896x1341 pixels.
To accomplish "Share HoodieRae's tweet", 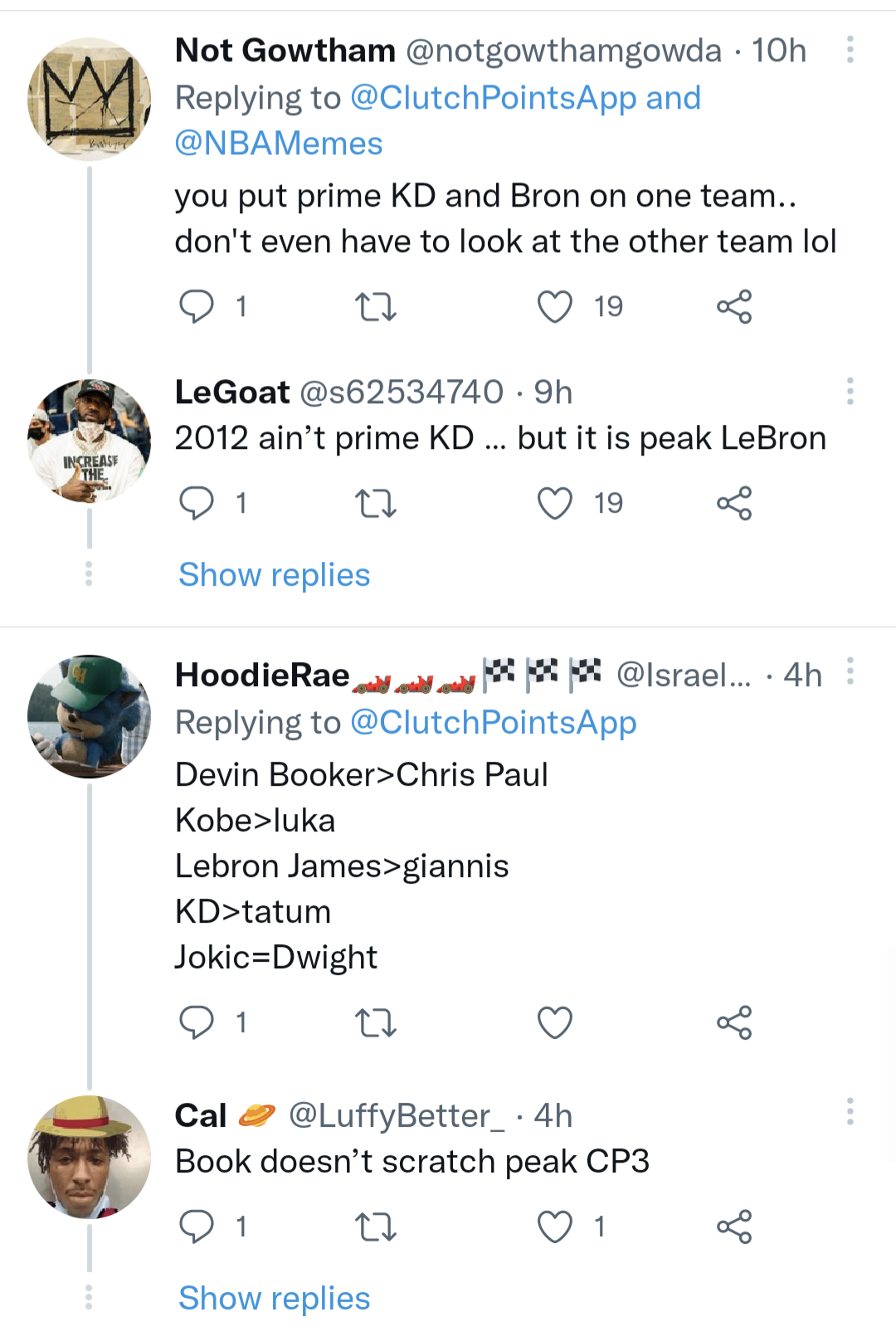I will tap(734, 1022).
